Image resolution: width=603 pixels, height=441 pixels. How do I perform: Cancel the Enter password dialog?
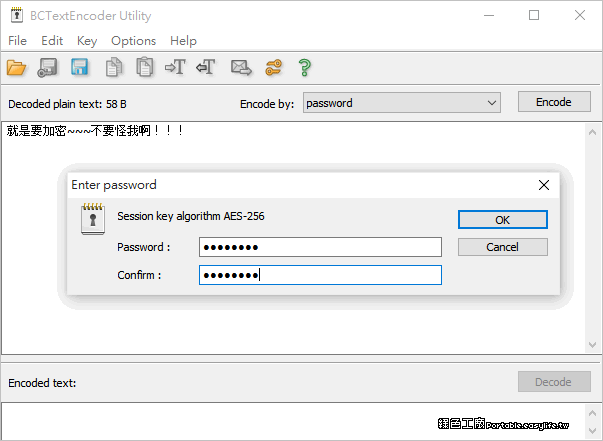tap(502, 247)
